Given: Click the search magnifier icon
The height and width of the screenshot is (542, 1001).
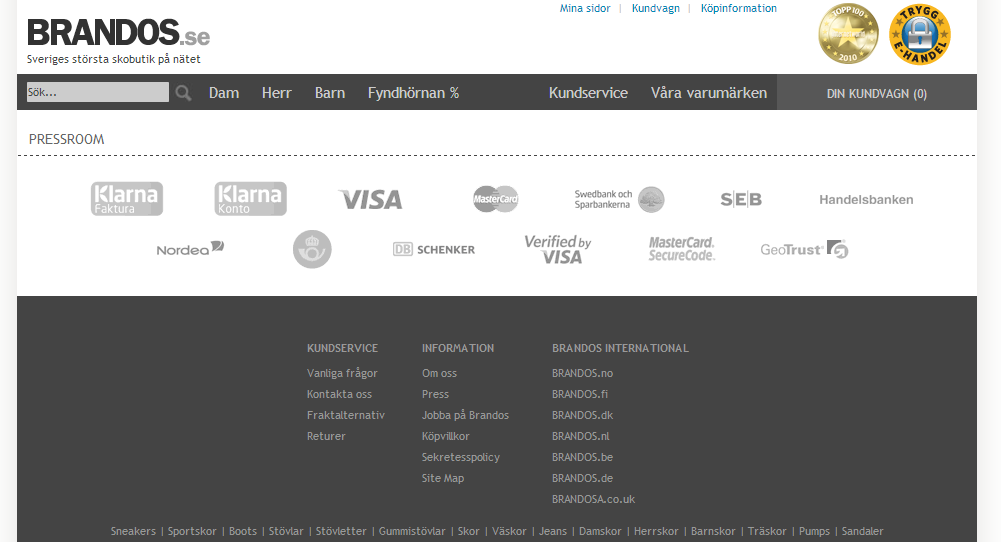Looking at the screenshot, I should (183, 93).
